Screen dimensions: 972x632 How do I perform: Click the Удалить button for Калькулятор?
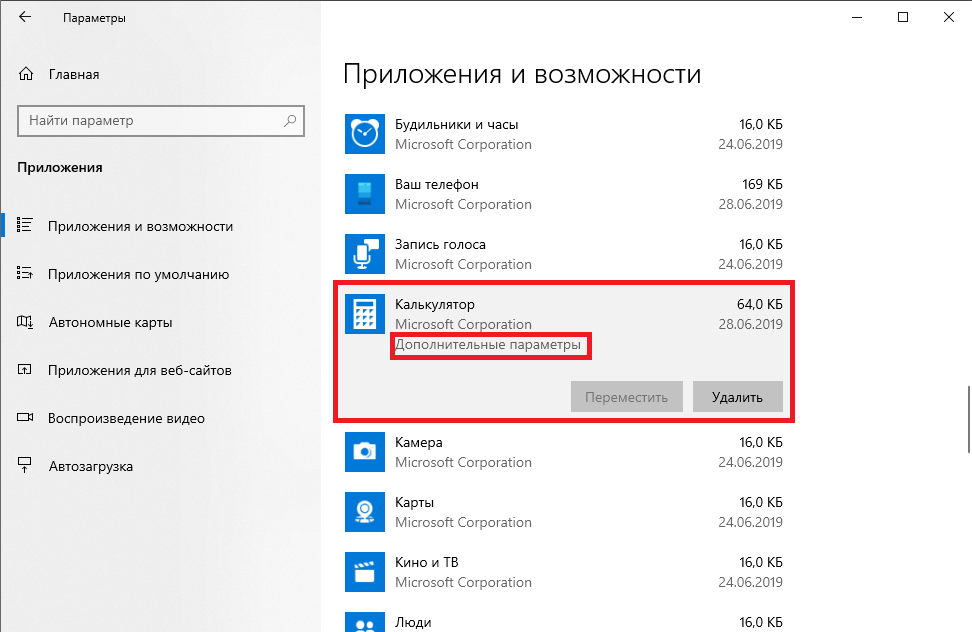[738, 397]
